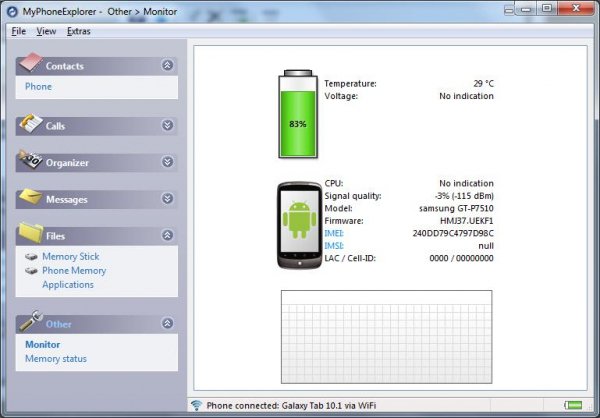Open the Applications link
This screenshot has height=418, width=600.
click(68, 285)
